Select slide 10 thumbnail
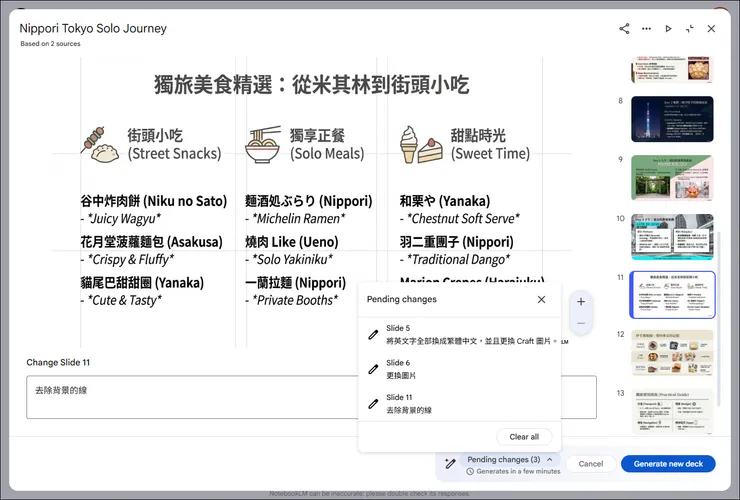The image size is (740, 500). click(x=672, y=237)
